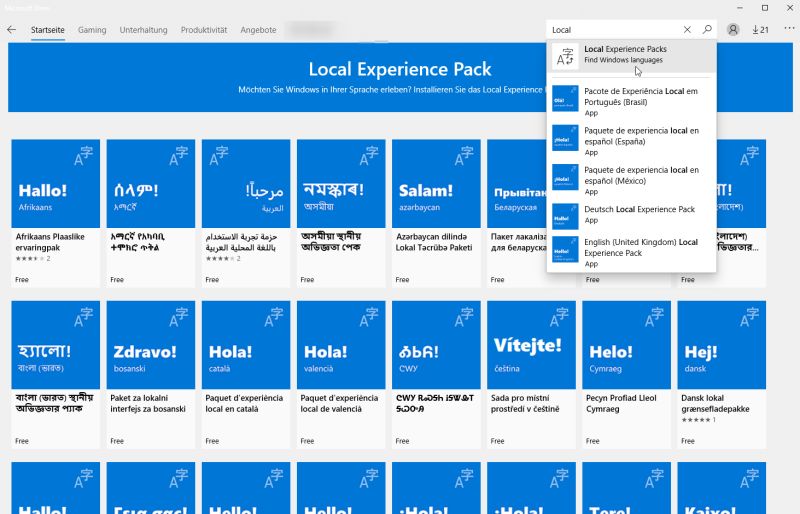Screen dimensions: 800x514
Task: Click the español (España) app icon
Action: (x=565, y=138)
